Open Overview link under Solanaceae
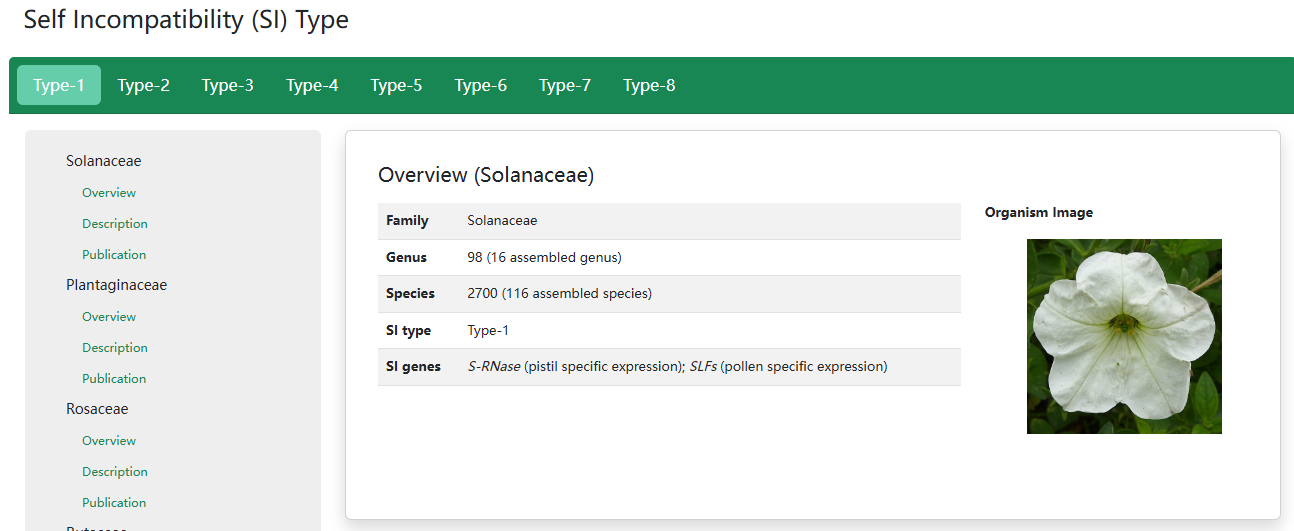 [109, 193]
